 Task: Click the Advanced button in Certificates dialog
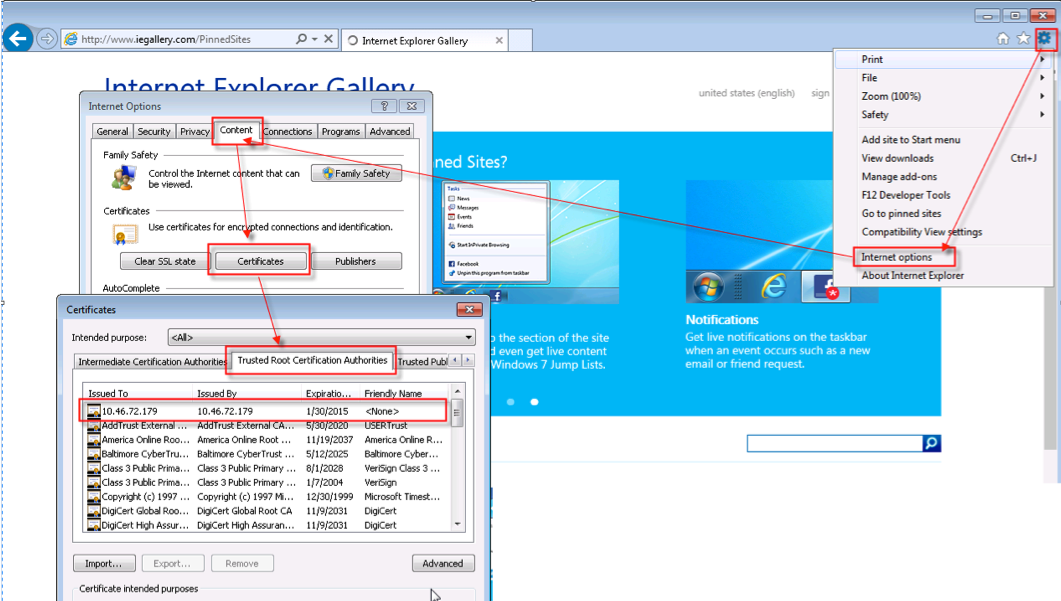[x=443, y=563]
